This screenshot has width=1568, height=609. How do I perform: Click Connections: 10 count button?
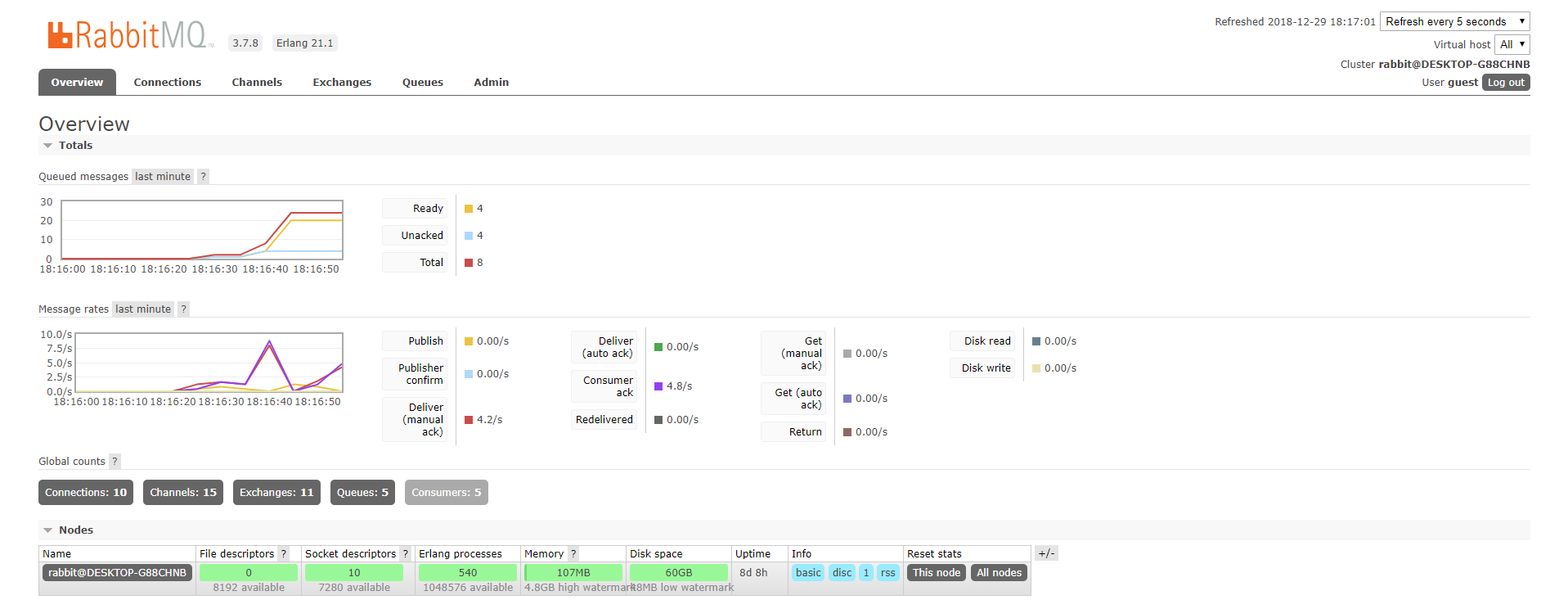[x=86, y=493]
